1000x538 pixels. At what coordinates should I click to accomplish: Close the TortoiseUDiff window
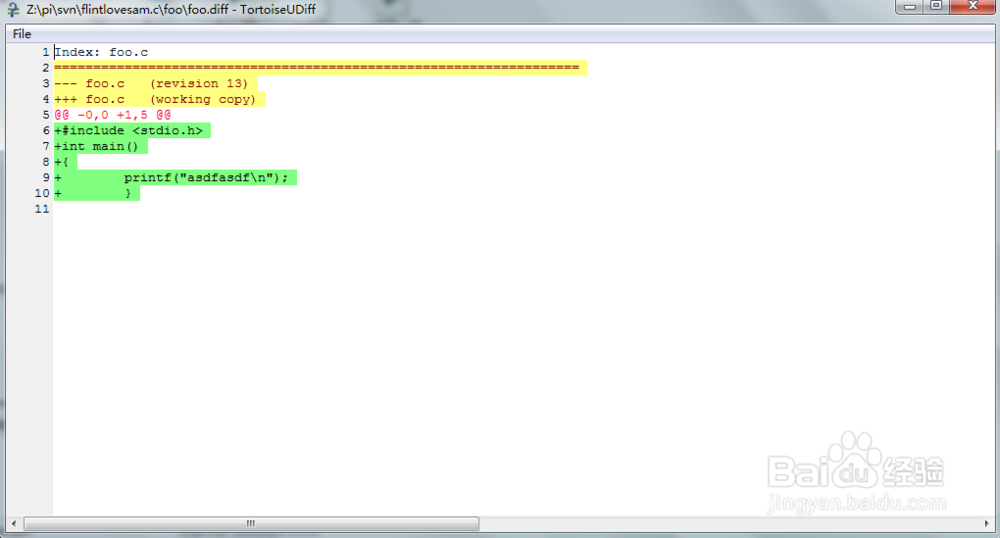(973, 6)
